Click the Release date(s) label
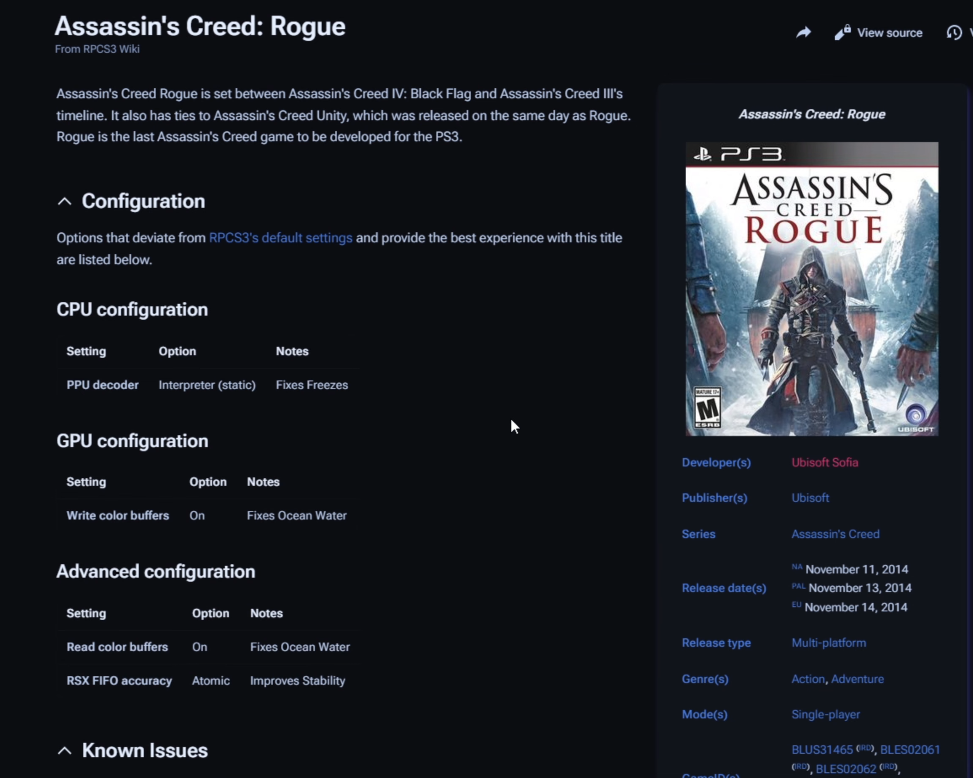 point(724,588)
